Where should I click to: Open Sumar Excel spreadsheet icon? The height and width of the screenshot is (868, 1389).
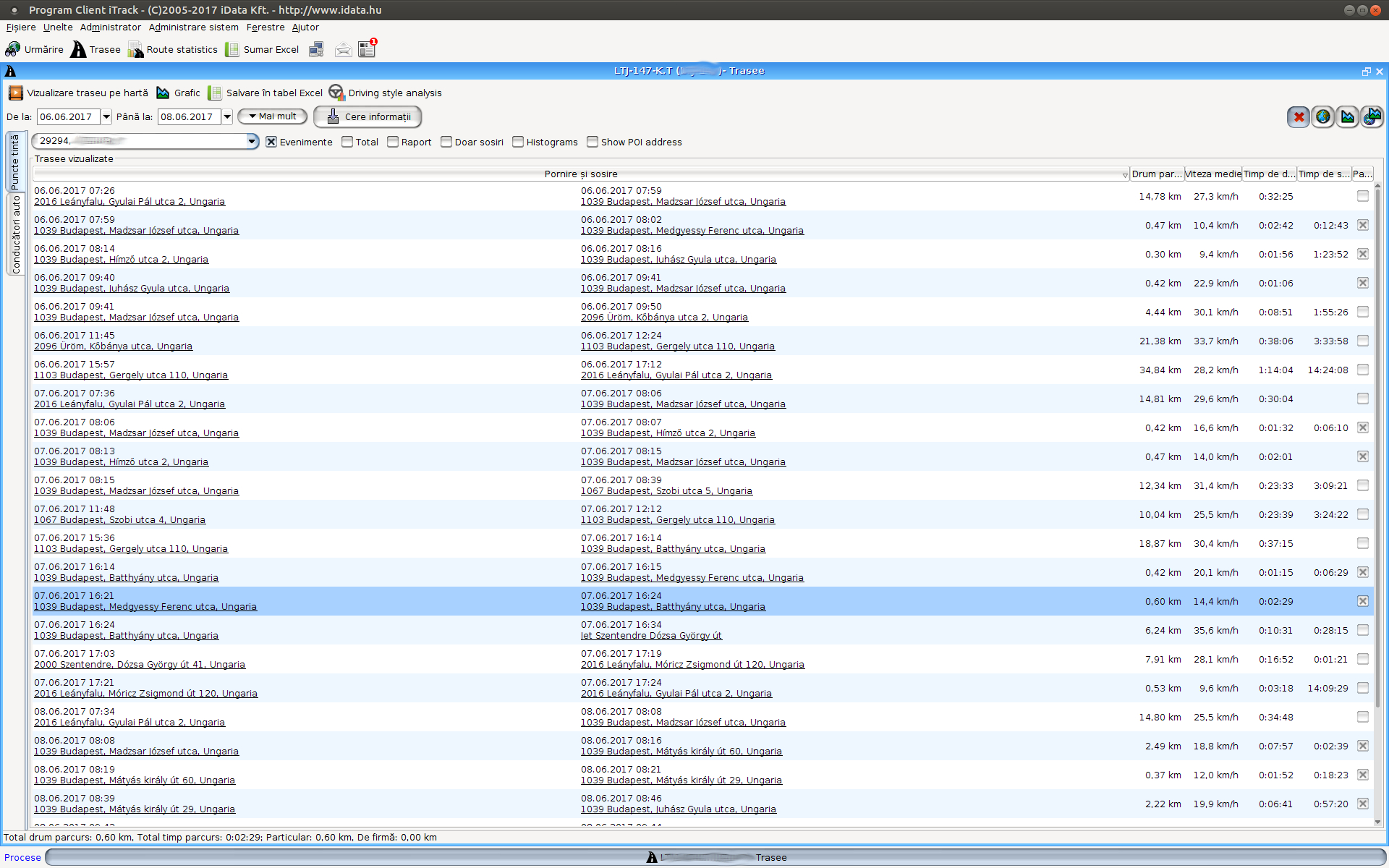click(x=232, y=49)
